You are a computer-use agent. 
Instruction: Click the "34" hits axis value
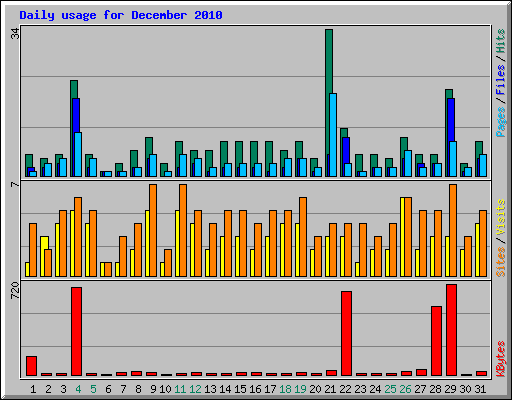click(15, 33)
